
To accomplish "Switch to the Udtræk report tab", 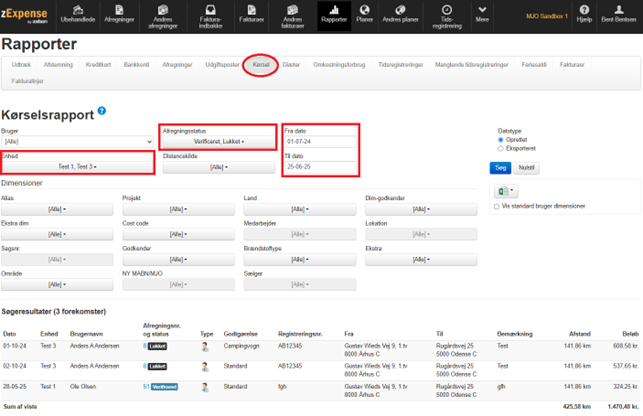I will [x=21, y=65].
